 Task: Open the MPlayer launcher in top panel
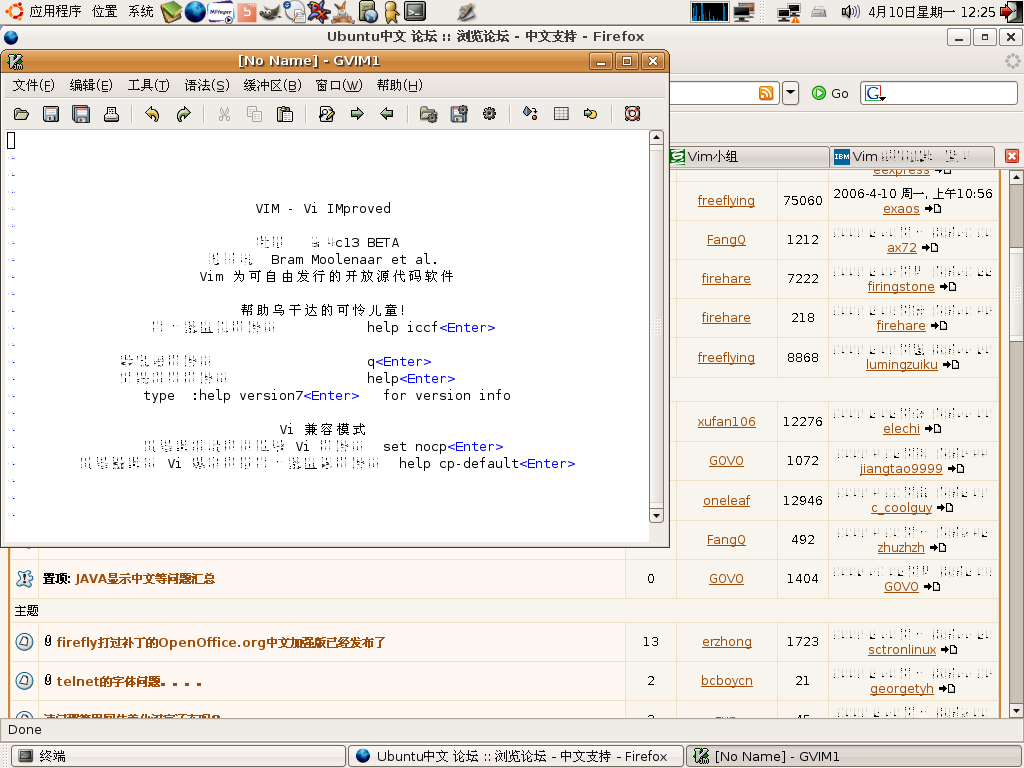tap(221, 11)
